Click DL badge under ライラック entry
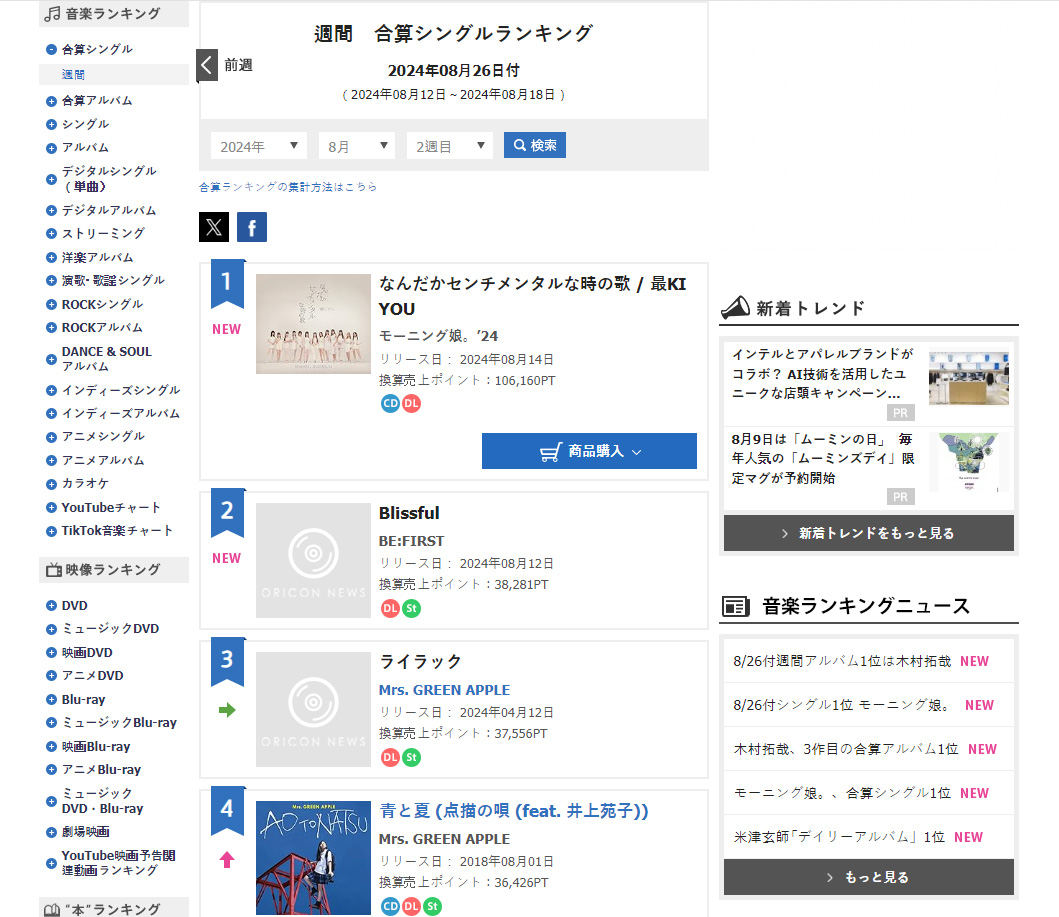This screenshot has width=1059, height=917. point(390,758)
